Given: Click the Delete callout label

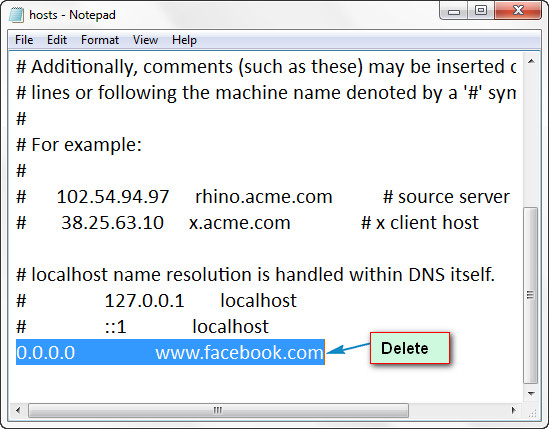Looking at the screenshot, I should click(410, 348).
